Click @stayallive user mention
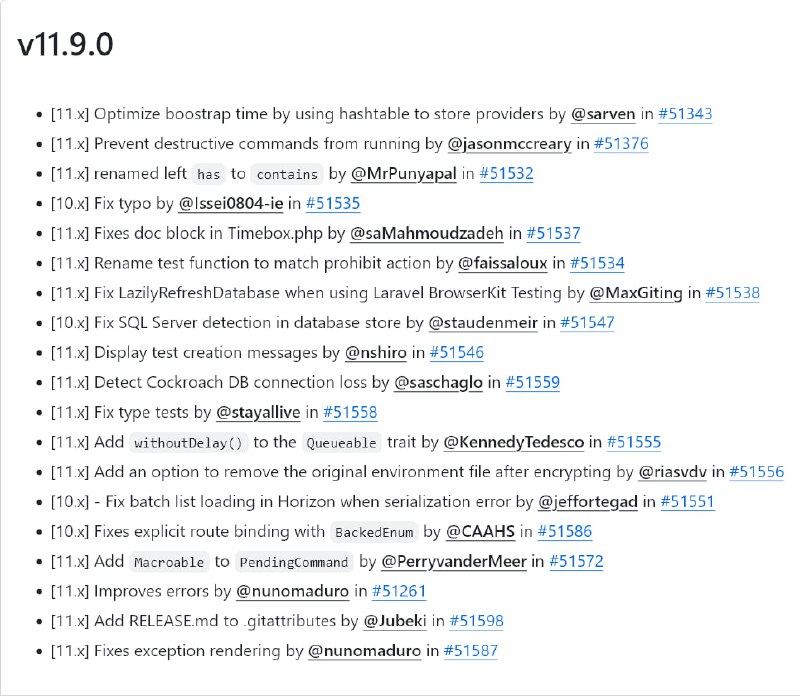The width and height of the screenshot is (800, 696). tap(258, 412)
